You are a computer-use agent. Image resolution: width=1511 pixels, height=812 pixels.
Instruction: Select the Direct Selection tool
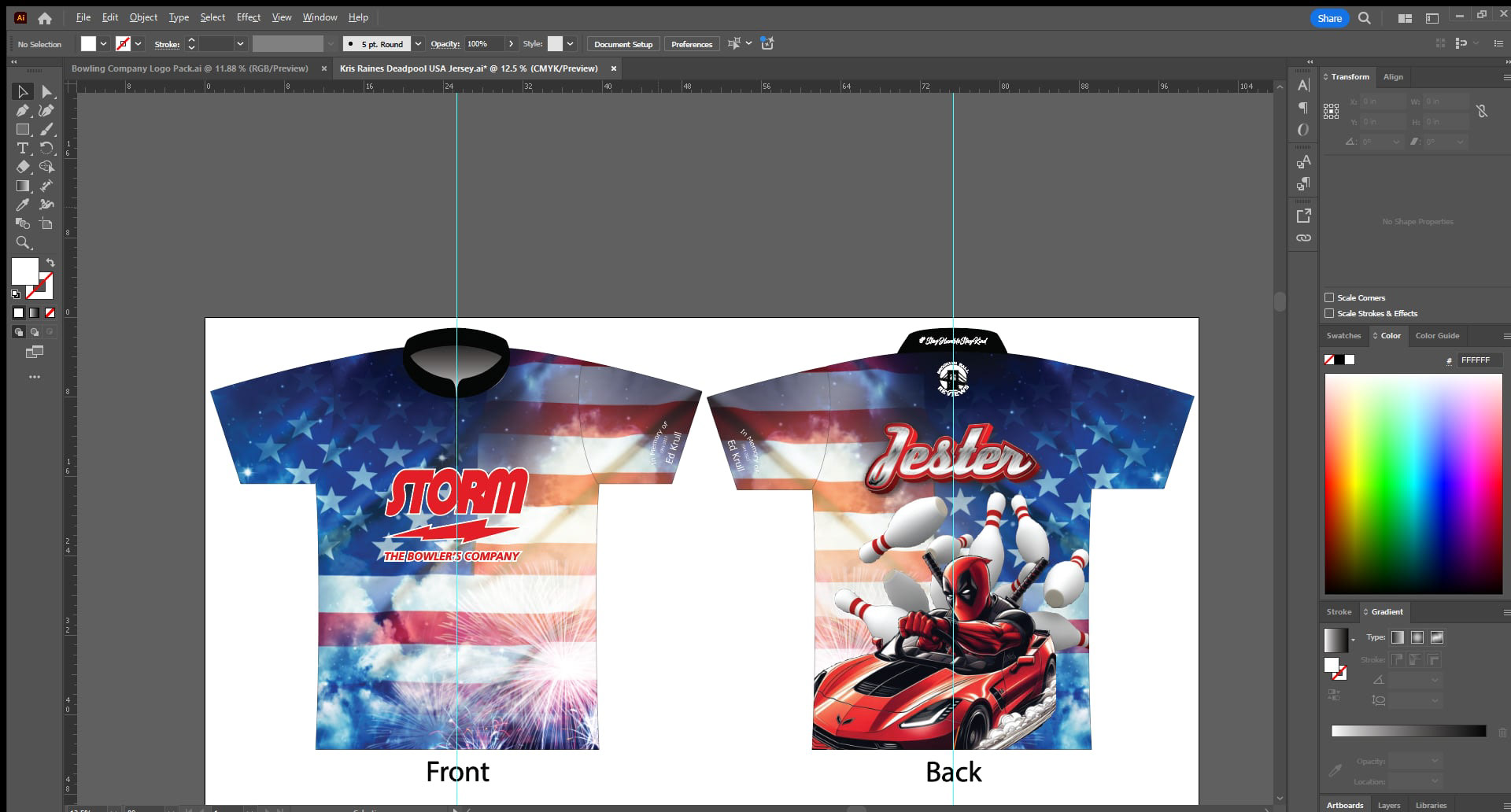46,92
